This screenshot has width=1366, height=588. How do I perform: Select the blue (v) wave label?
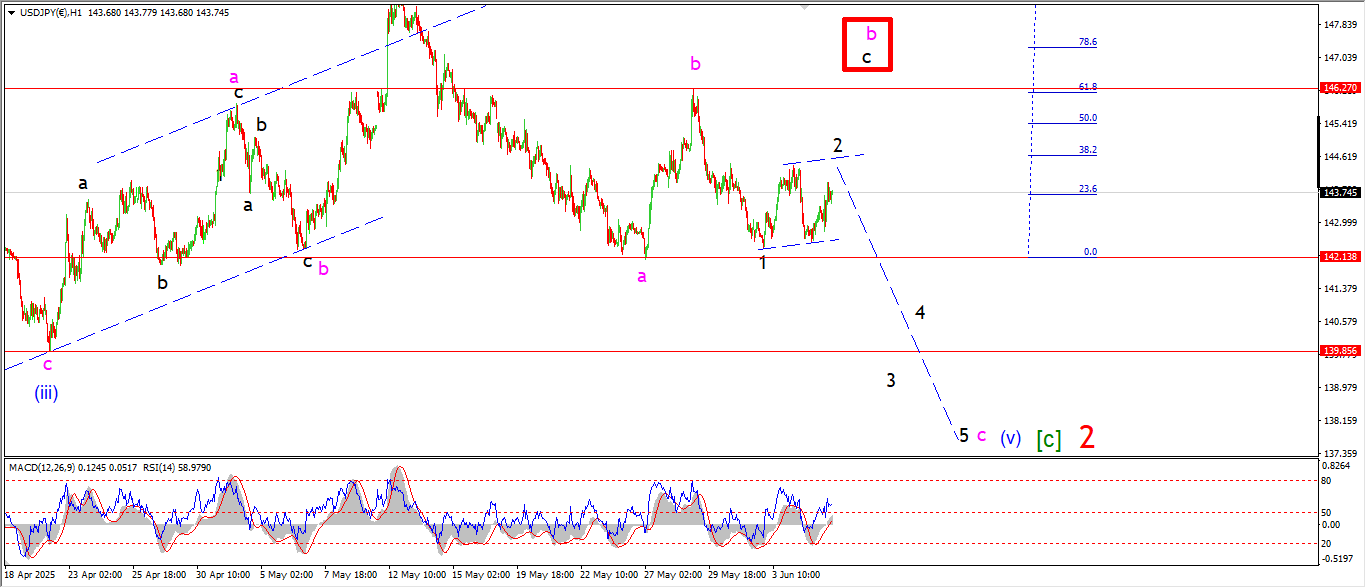point(1011,437)
